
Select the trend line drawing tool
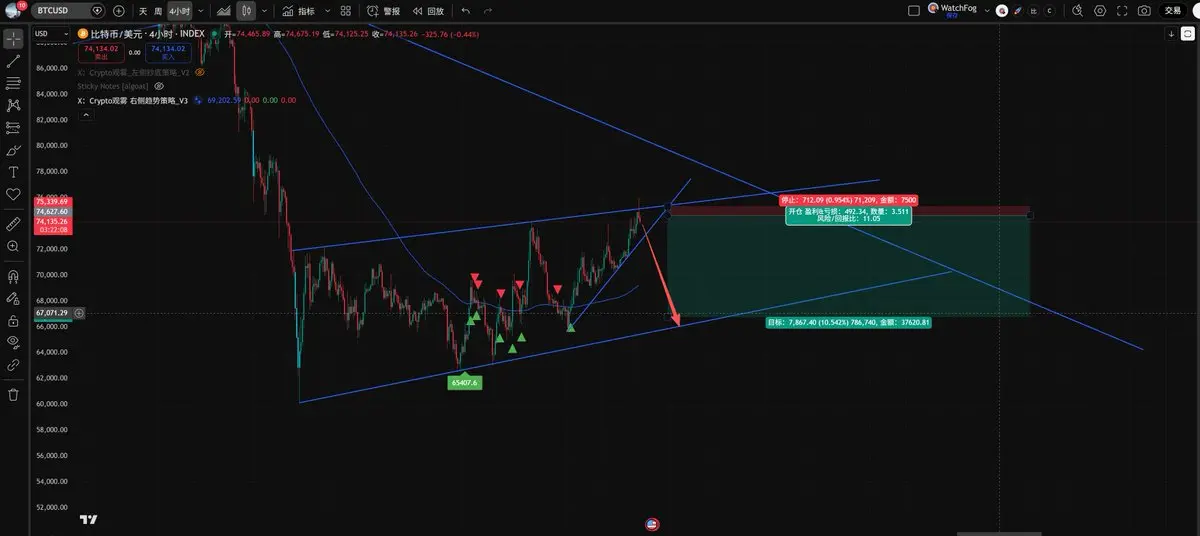[x=13, y=61]
